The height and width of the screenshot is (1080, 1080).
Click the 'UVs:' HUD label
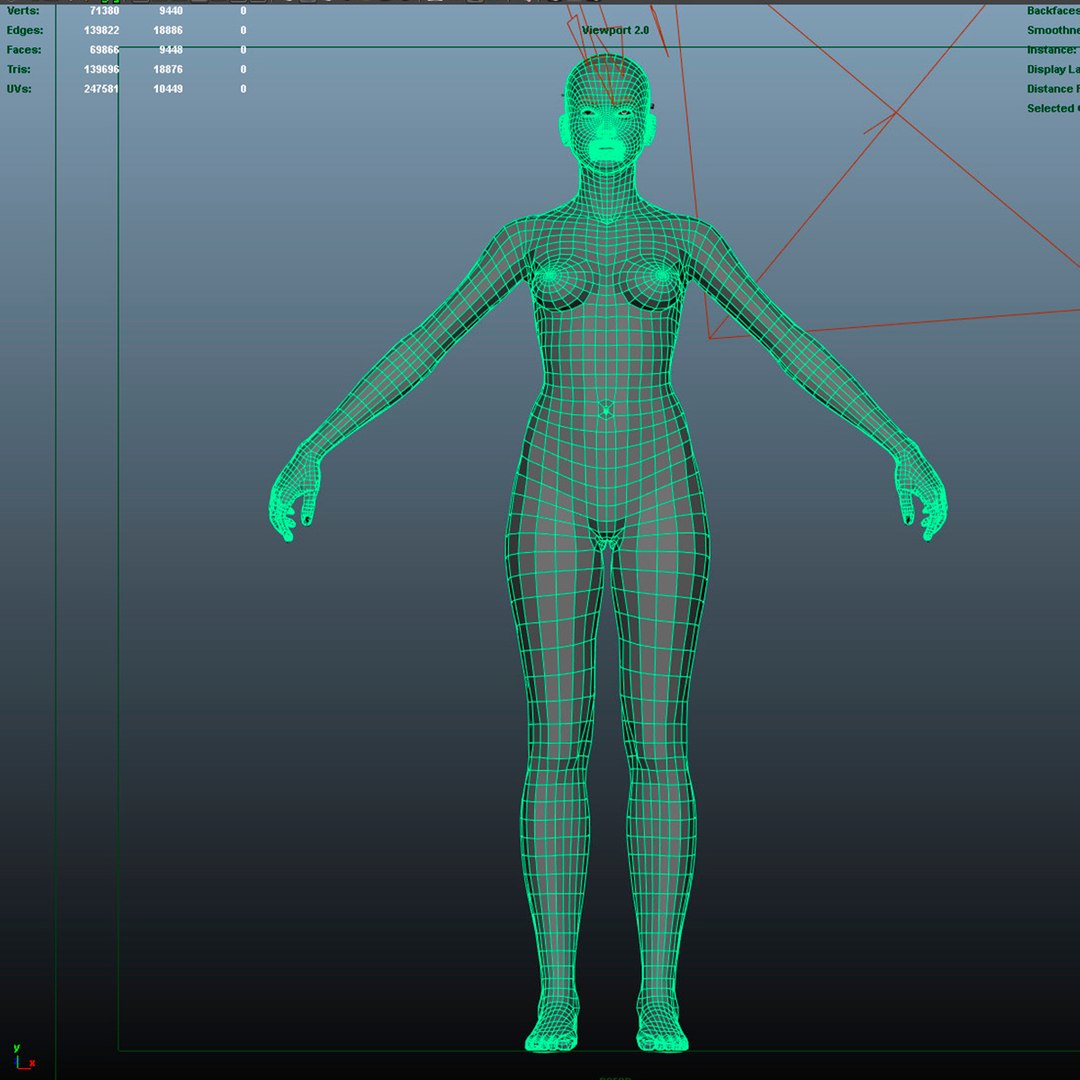[19, 89]
